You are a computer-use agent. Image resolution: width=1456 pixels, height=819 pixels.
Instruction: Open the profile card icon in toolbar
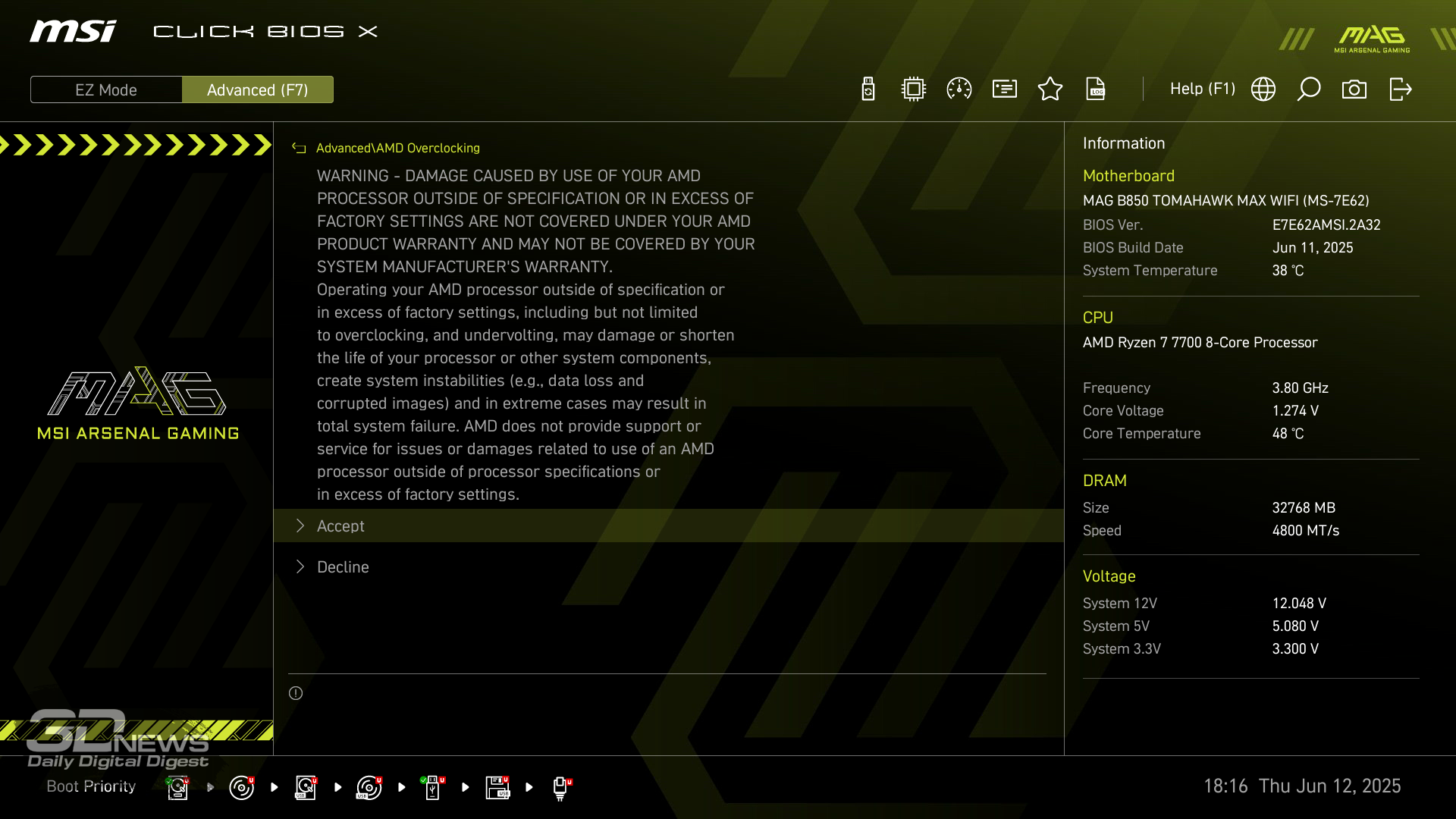(x=1005, y=89)
